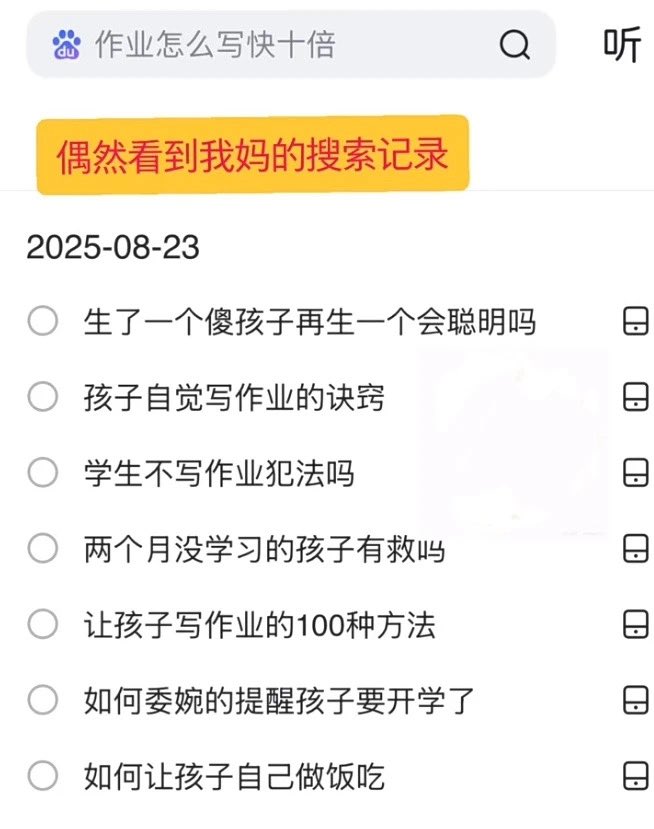Screen dimensions: 654x829
Task: Tap the magnifying glass search icon
Action: click(515, 44)
